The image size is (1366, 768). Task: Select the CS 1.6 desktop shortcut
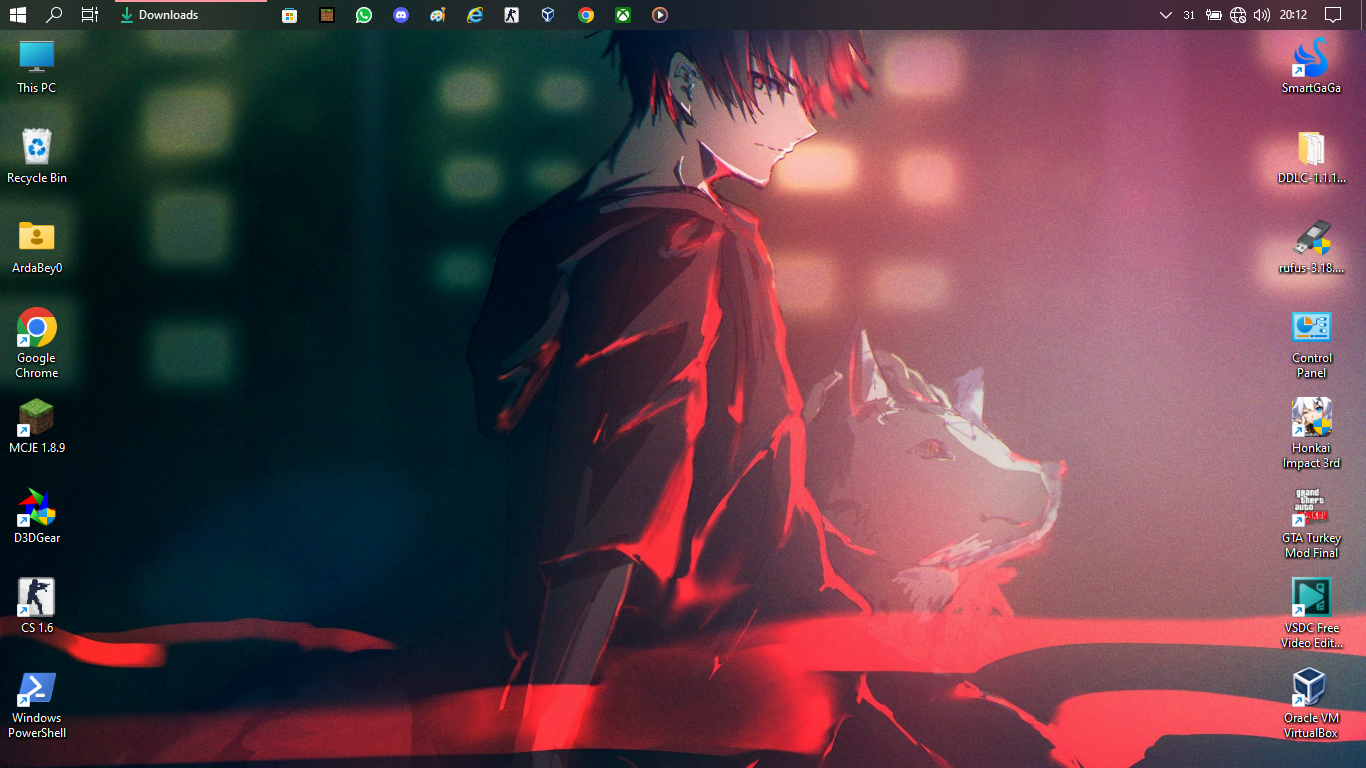pos(37,607)
